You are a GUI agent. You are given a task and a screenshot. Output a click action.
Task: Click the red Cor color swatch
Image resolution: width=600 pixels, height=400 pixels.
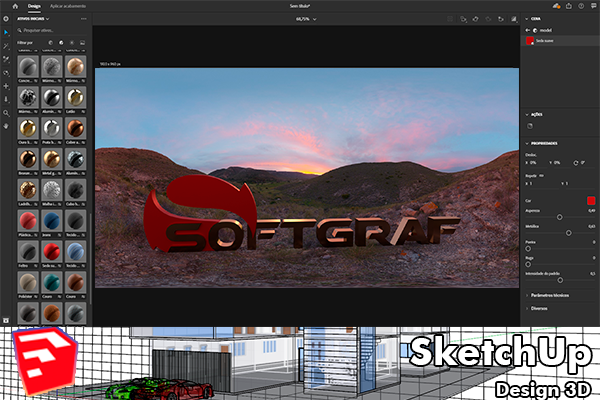tap(591, 201)
